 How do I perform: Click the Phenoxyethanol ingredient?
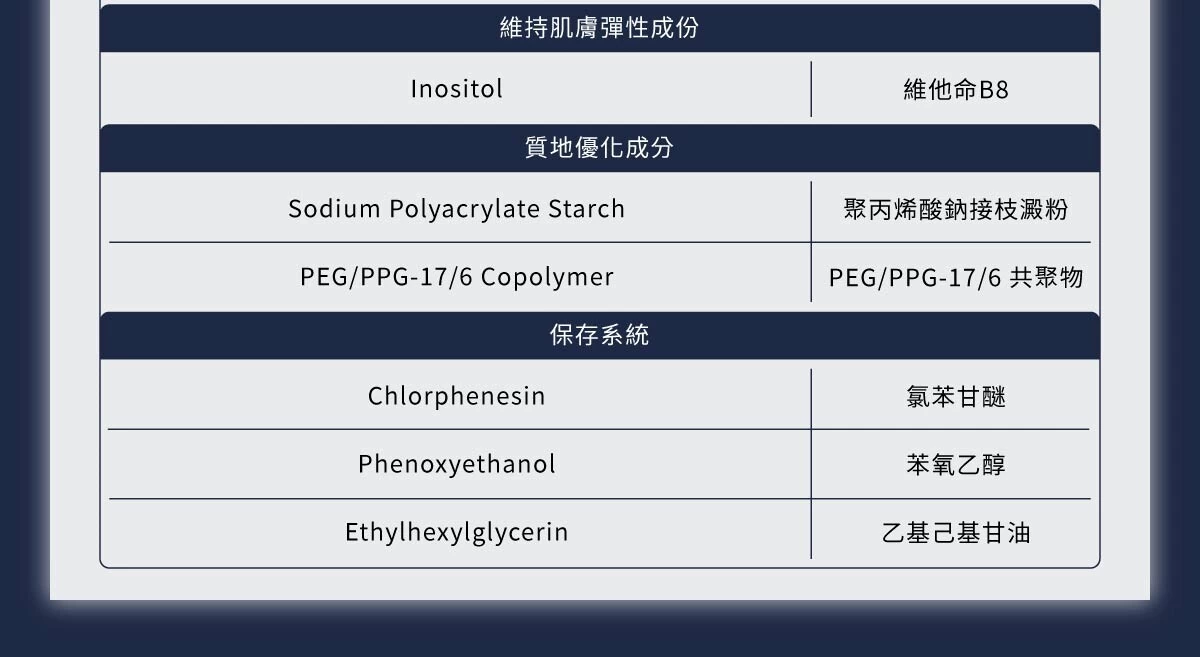(x=457, y=464)
